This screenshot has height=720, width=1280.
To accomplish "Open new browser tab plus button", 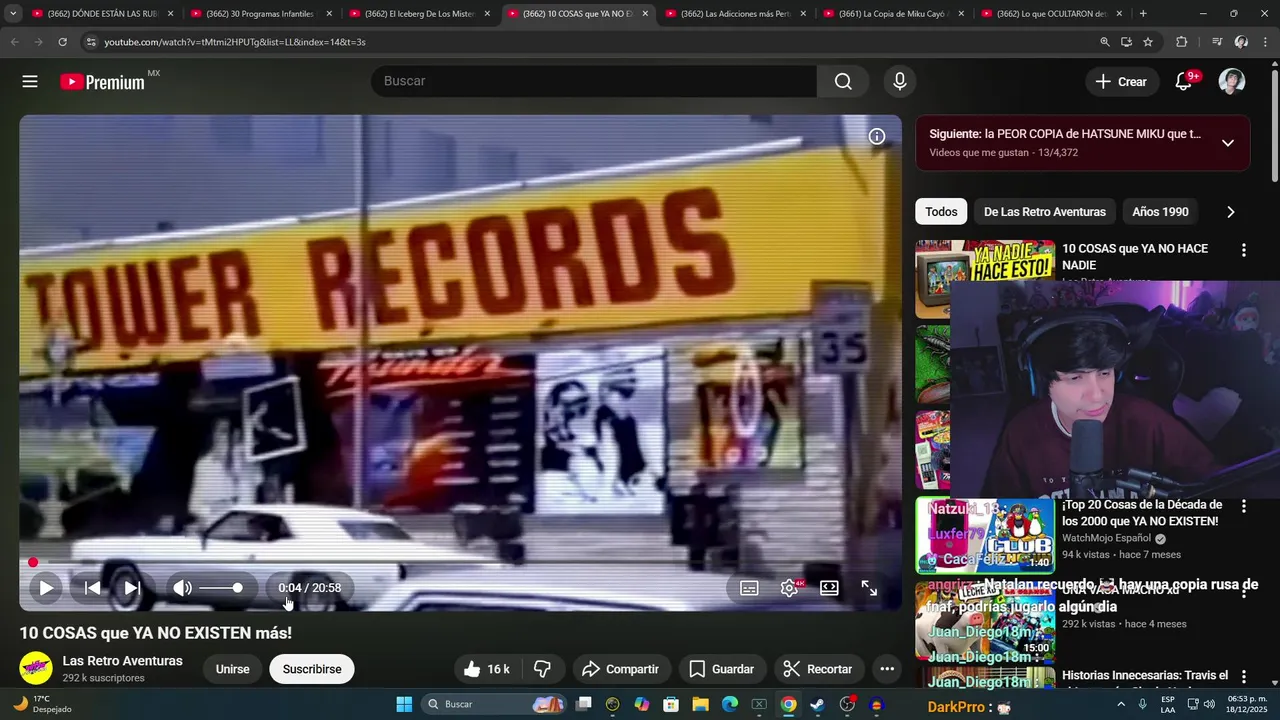I will (1143, 14).
